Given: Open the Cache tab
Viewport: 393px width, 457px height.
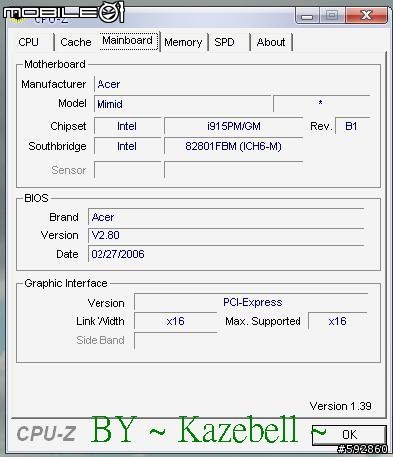Looking at the screenshot, I should [76, 42].
